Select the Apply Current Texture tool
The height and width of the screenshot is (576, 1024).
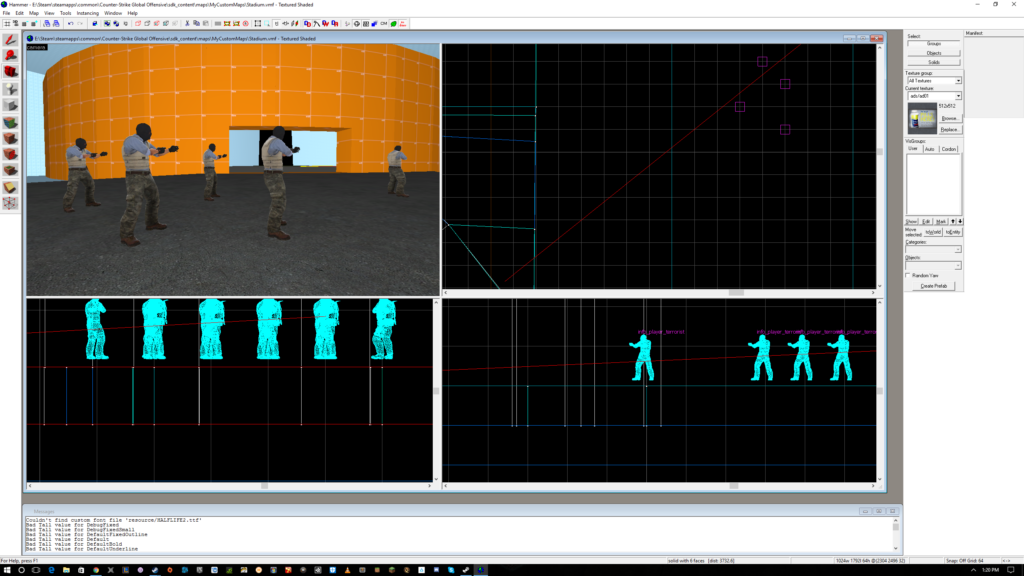10,138
